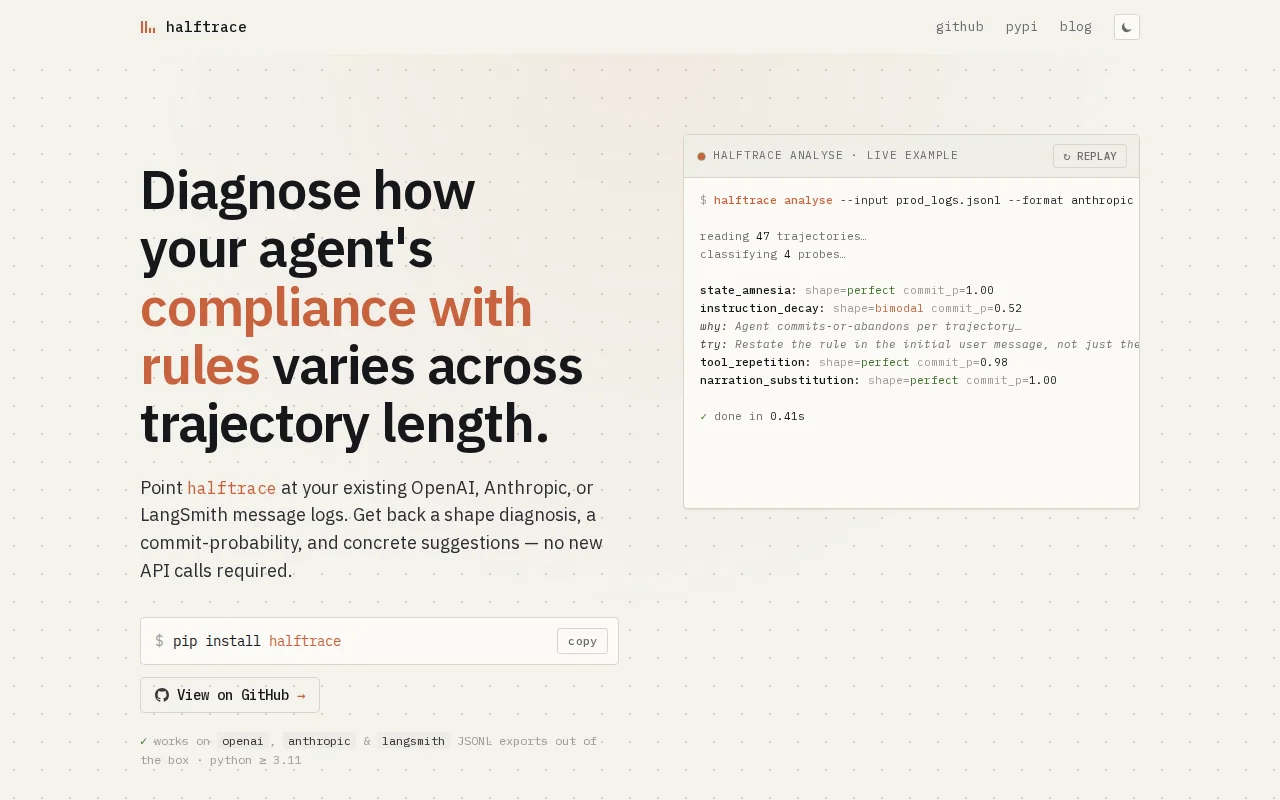
Task: Click the orange status dot in the terminal header
Action: (701, 156)
